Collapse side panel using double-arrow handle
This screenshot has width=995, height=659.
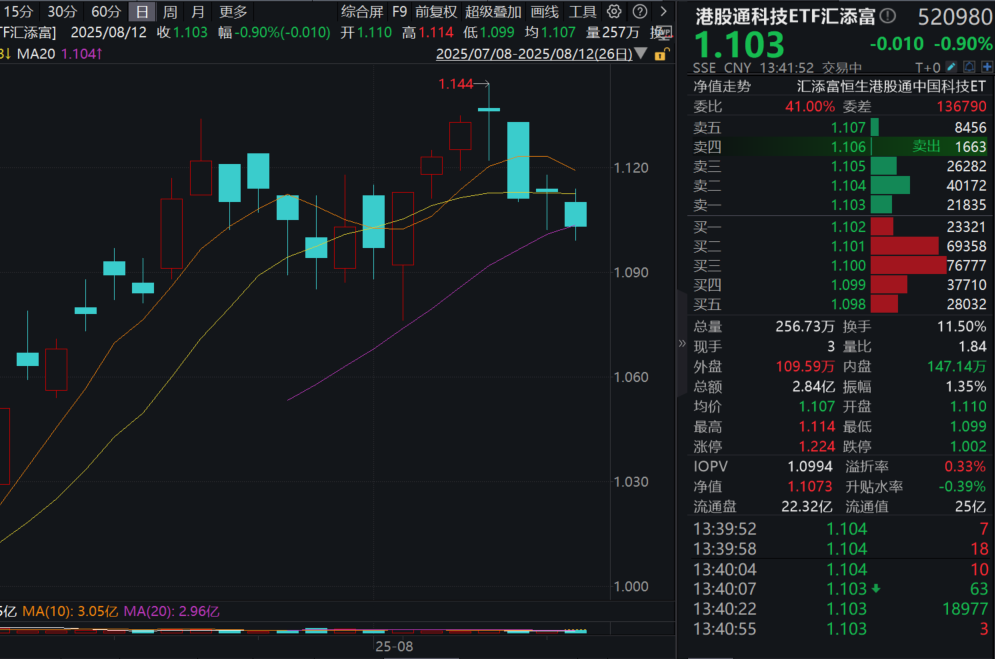(682, 344)
